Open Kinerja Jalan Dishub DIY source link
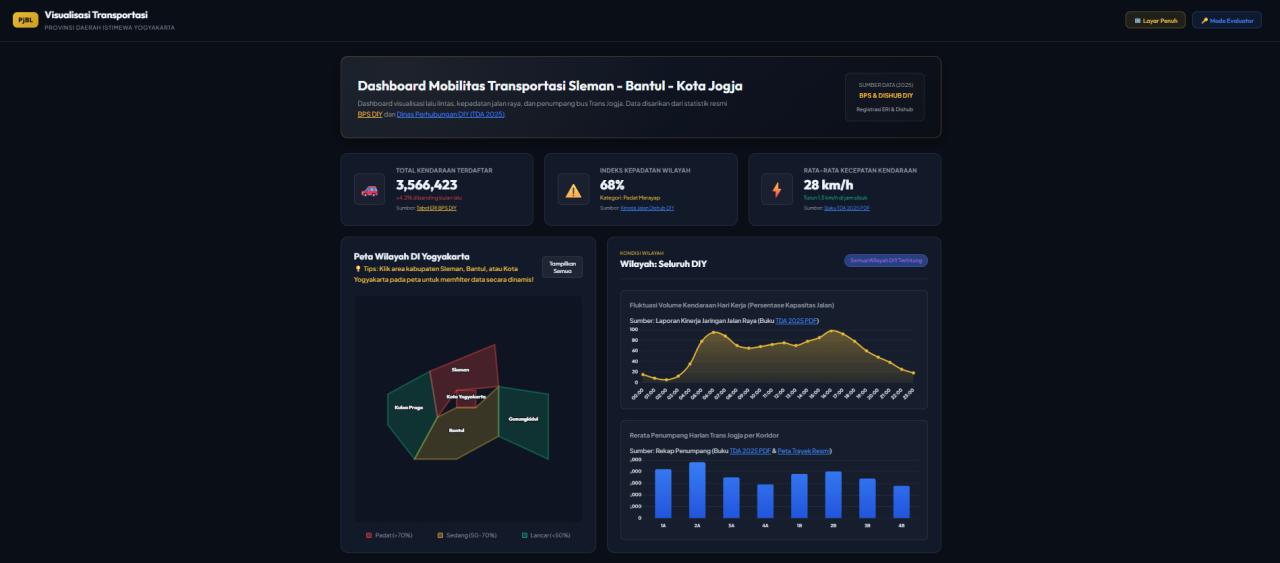This screenshot has width=1280, height=563. point(648,208)
